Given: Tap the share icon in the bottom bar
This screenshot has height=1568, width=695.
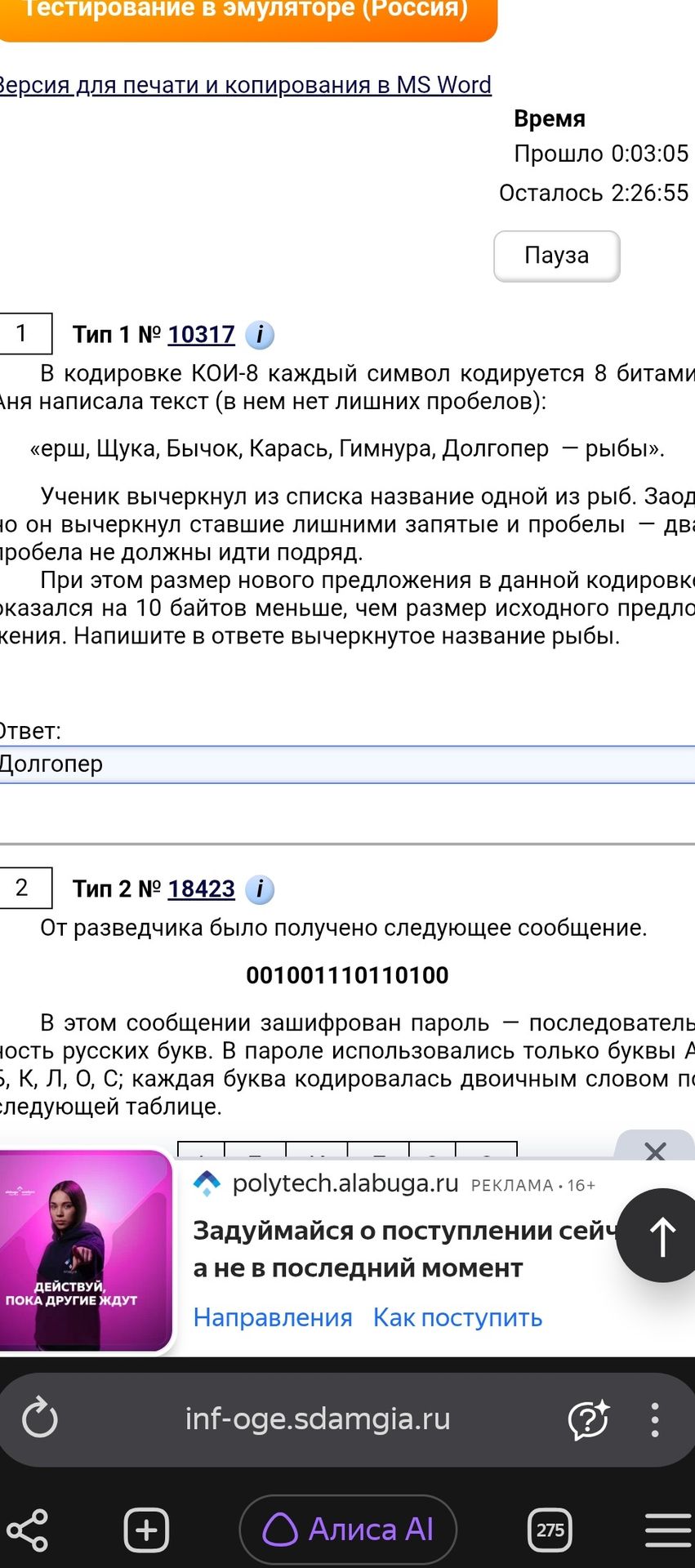Looking at the screenshot, I should coord(28,1530).
